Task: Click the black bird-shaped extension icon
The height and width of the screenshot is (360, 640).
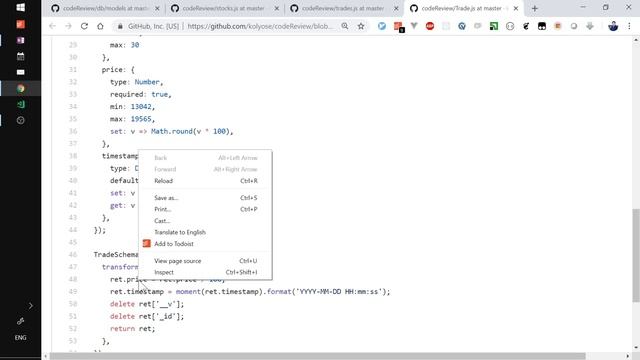Action: tap(526, 26)
